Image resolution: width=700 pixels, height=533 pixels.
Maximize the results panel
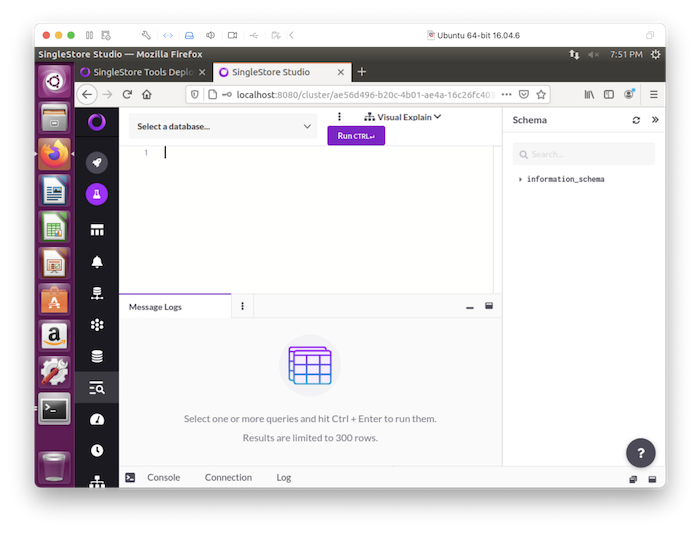(489, 306)
